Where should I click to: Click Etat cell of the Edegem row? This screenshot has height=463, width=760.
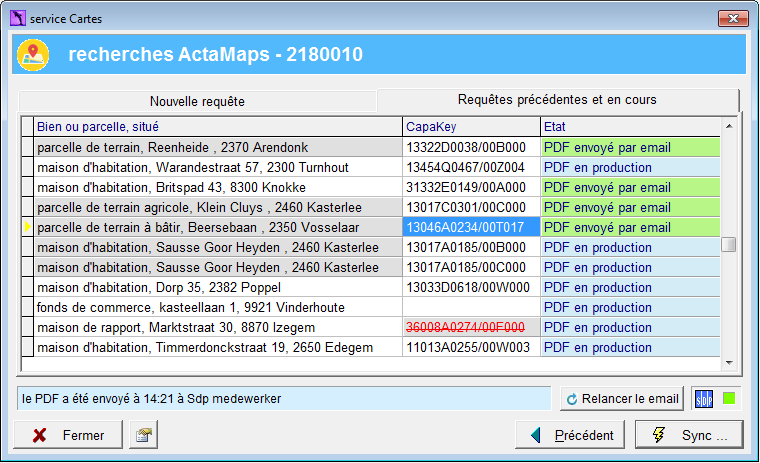tap(630, 348)
